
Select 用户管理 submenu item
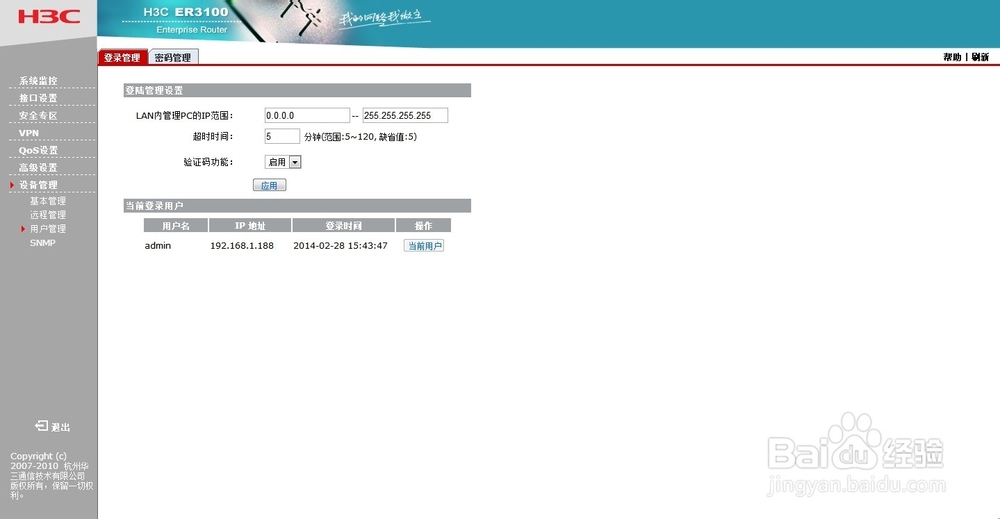tap(48, 229)
